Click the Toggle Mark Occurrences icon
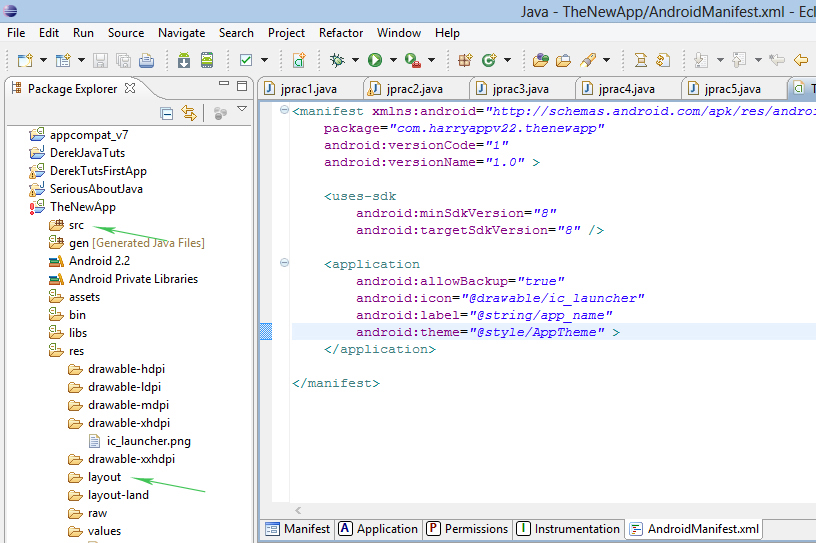 [641, 60]
